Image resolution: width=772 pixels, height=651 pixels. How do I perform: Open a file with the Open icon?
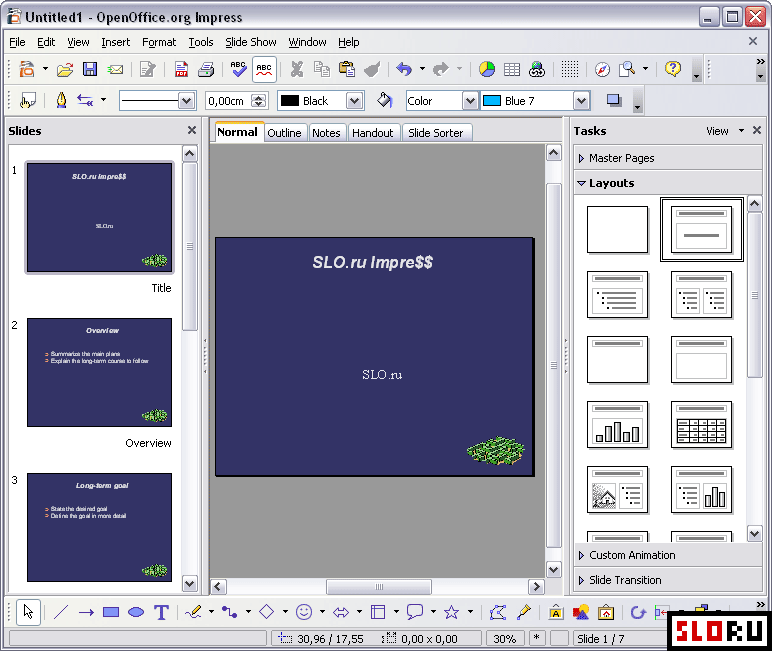[x=64, y=69]
